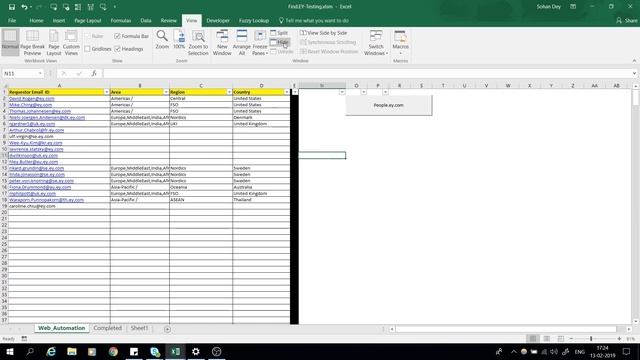Select Page Break Preview in status bar
This screenshot has height=360, width=640.
(x=560, y=339)
